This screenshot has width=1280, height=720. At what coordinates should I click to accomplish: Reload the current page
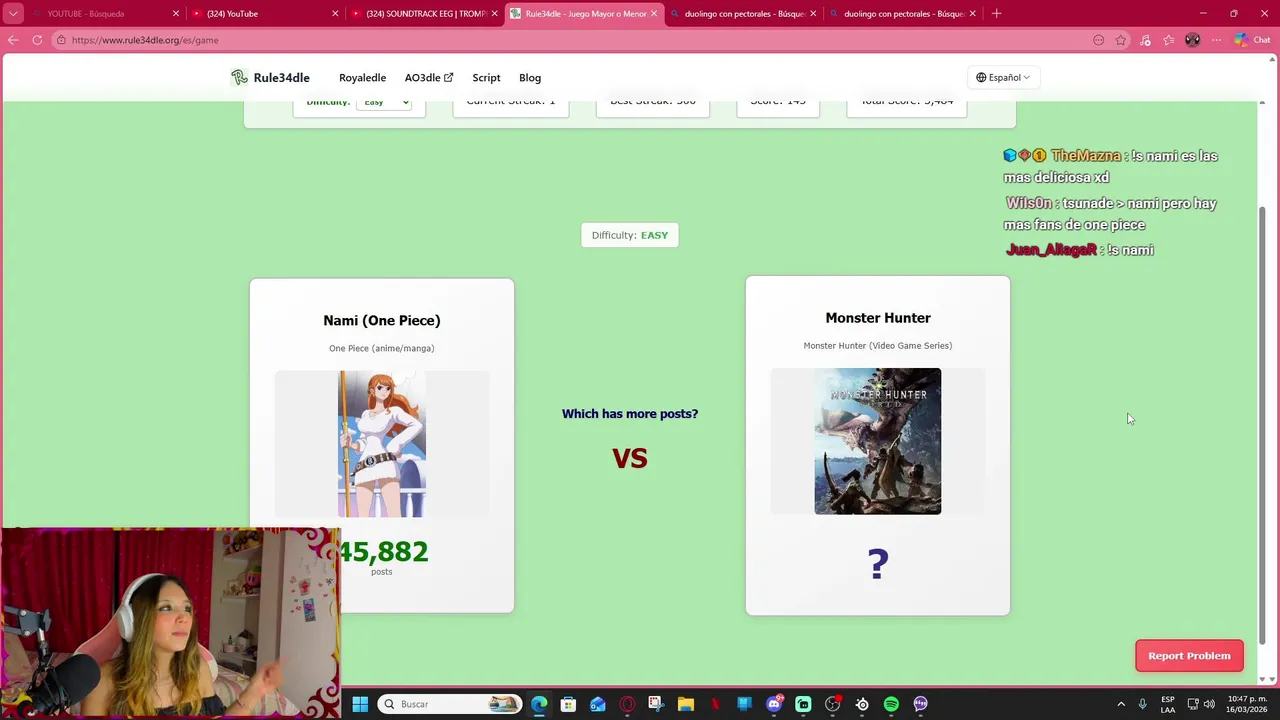(37, 40)
